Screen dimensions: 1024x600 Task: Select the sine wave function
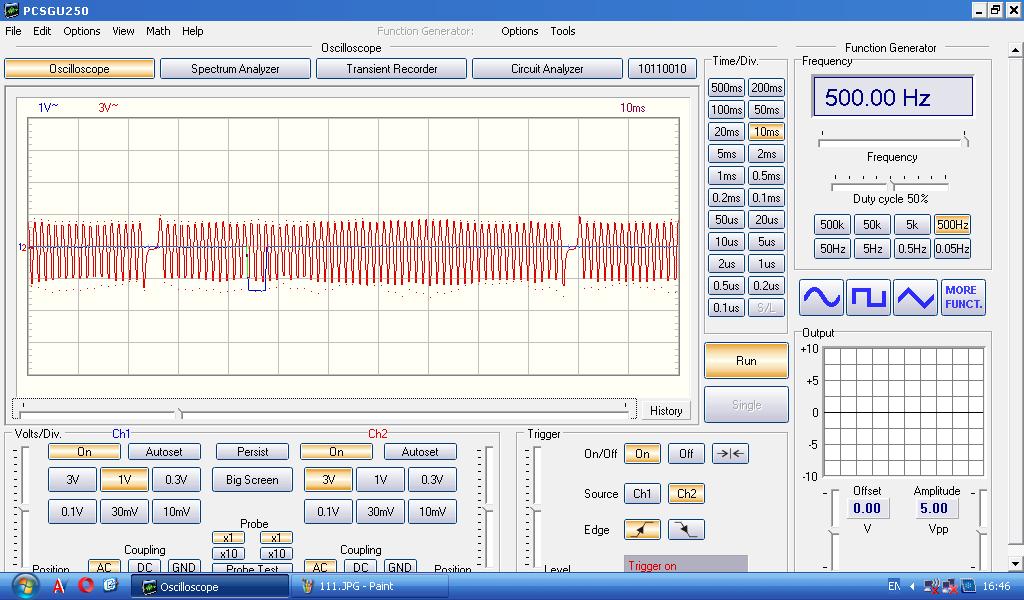click(821, 298)
